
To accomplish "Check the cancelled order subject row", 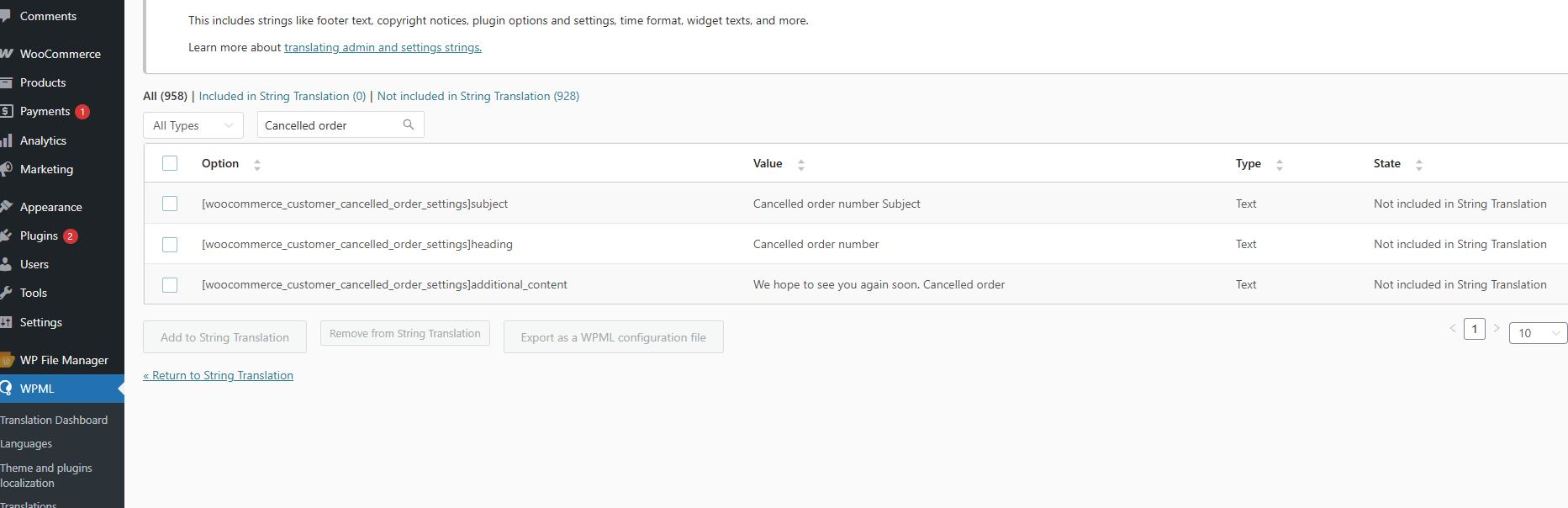I will 170,204.
